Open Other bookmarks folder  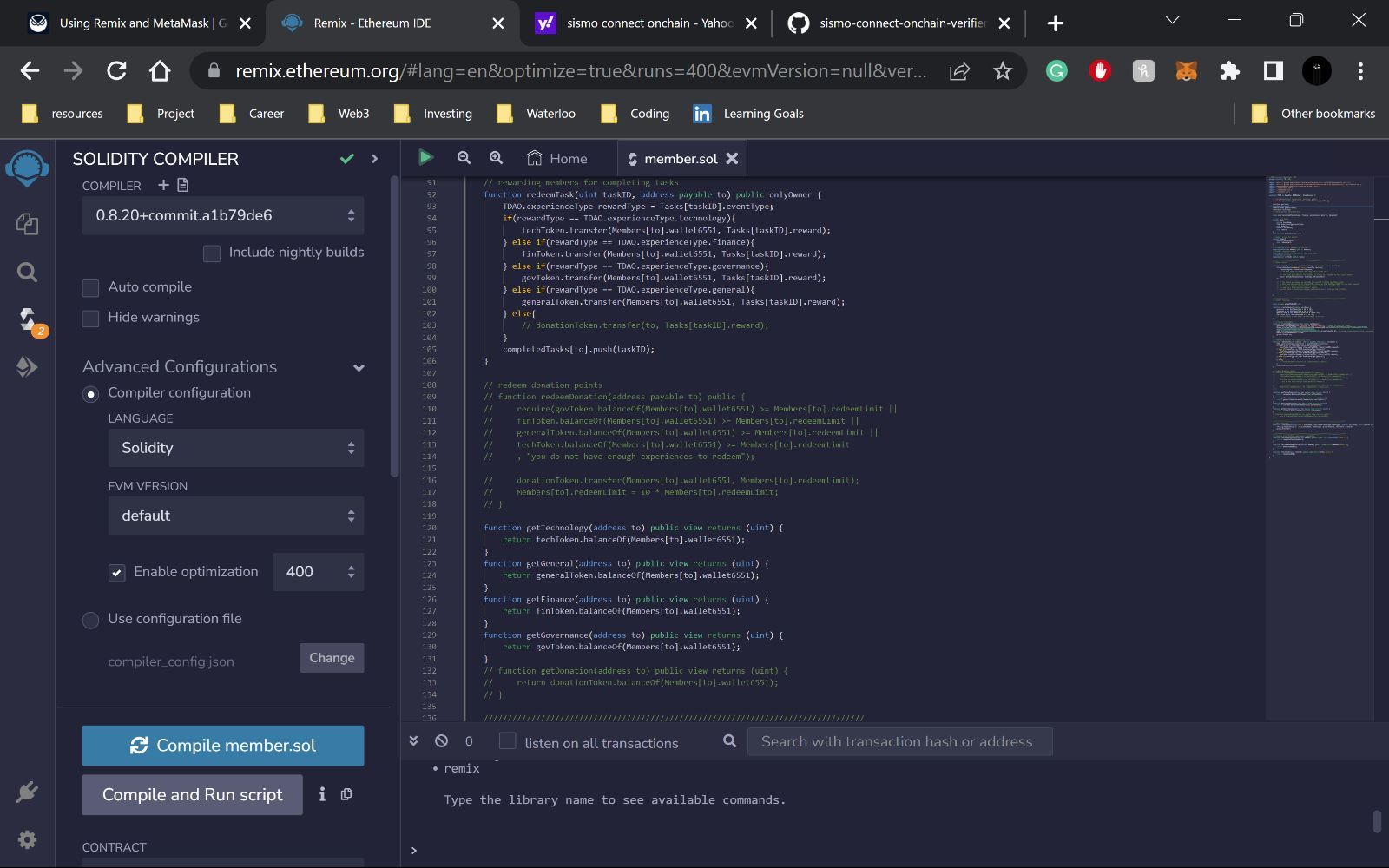coord(1313,114)
